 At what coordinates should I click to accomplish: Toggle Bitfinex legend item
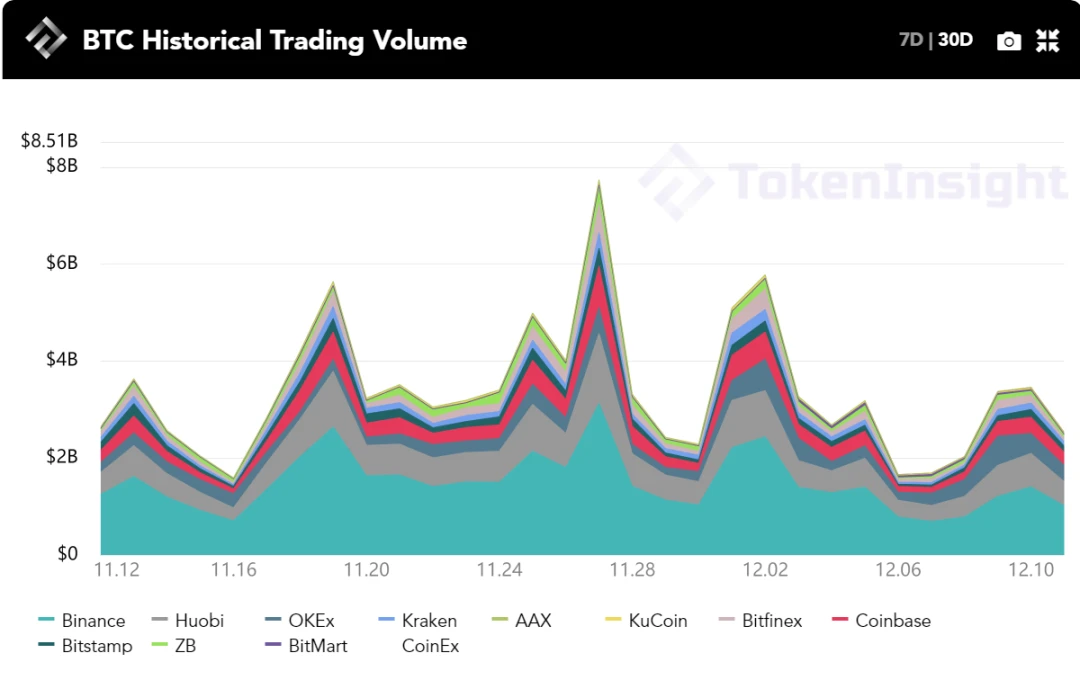(x=760, y=621)
